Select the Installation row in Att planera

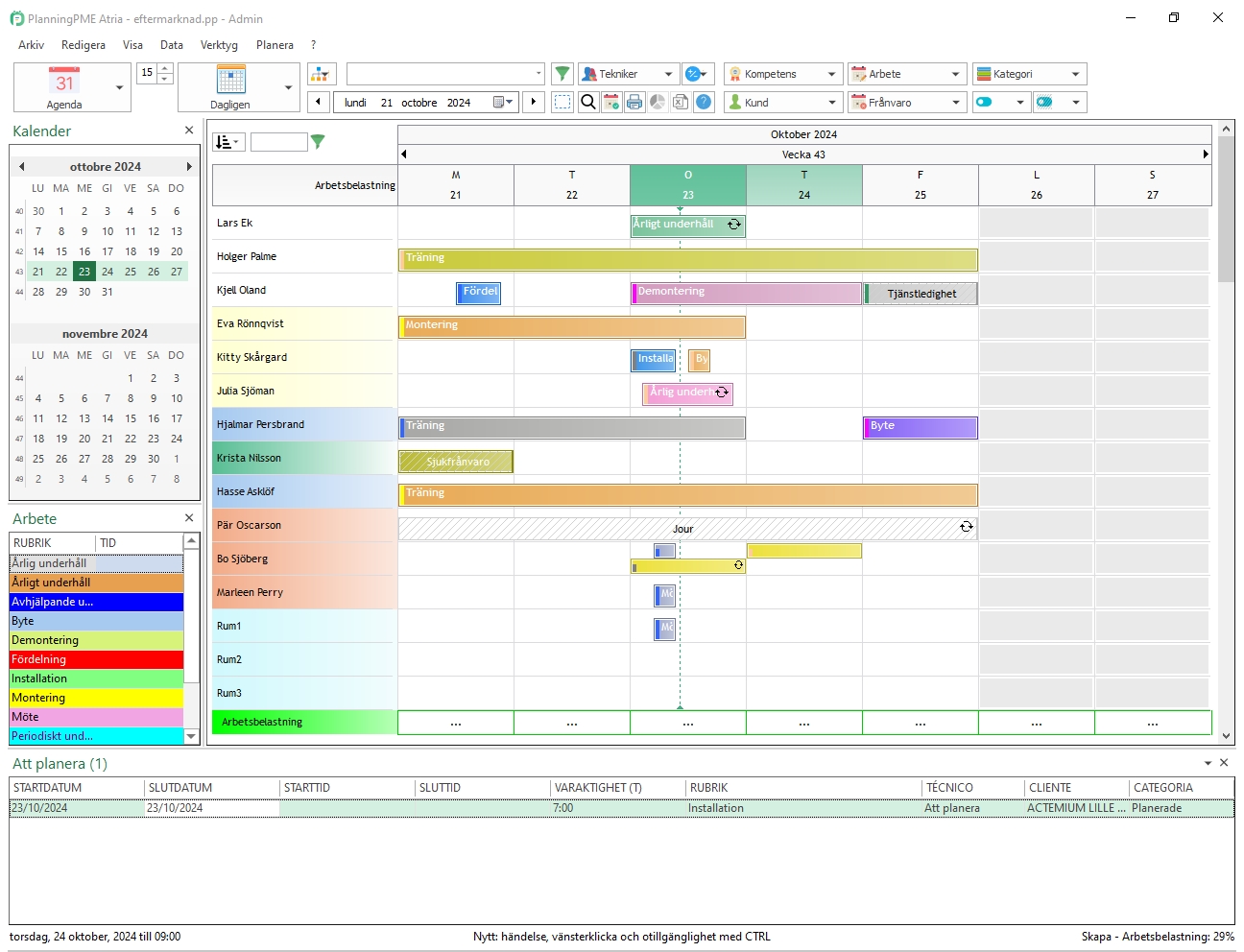621,808
